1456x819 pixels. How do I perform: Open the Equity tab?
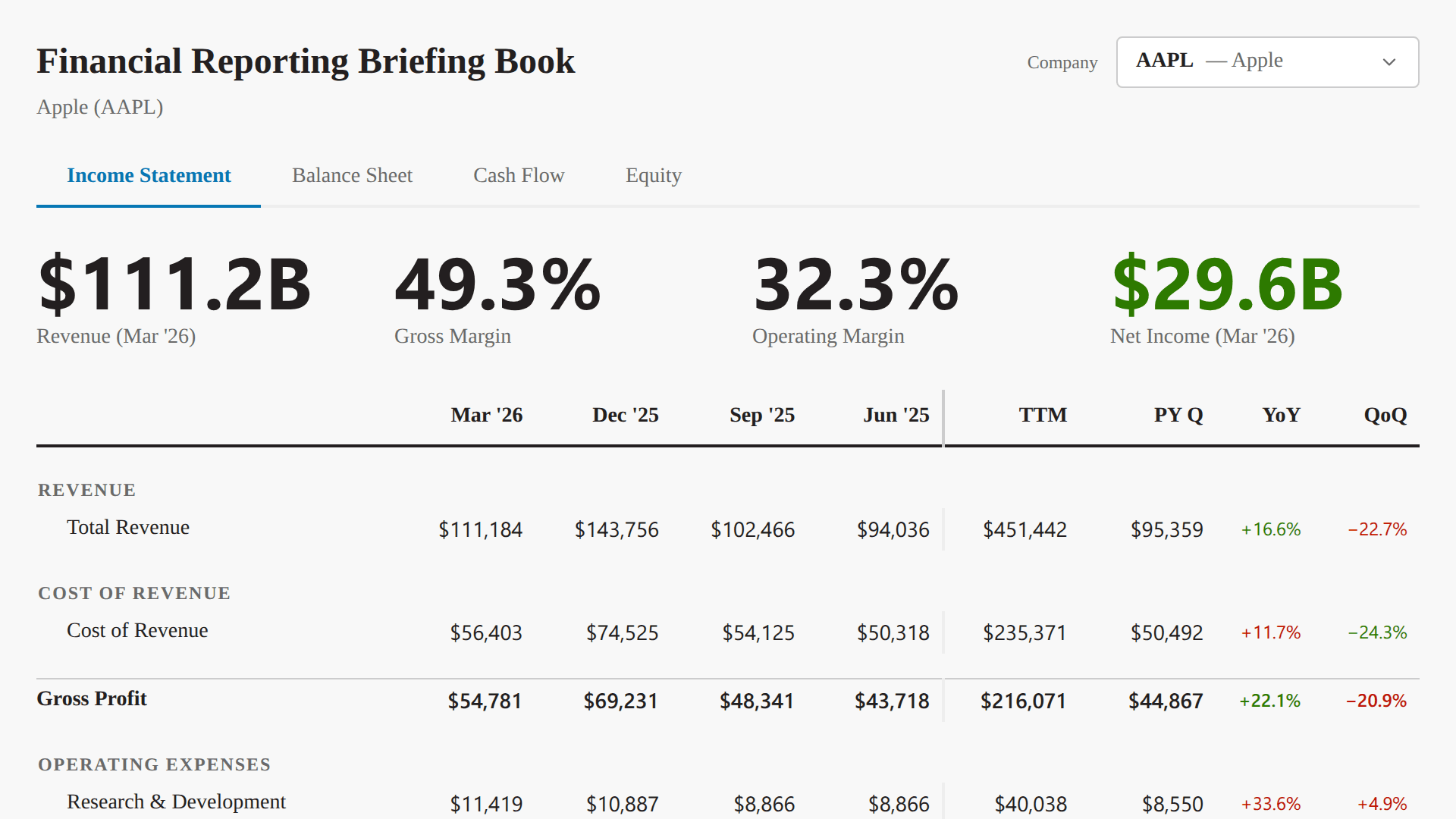click(x=654, y=176)
